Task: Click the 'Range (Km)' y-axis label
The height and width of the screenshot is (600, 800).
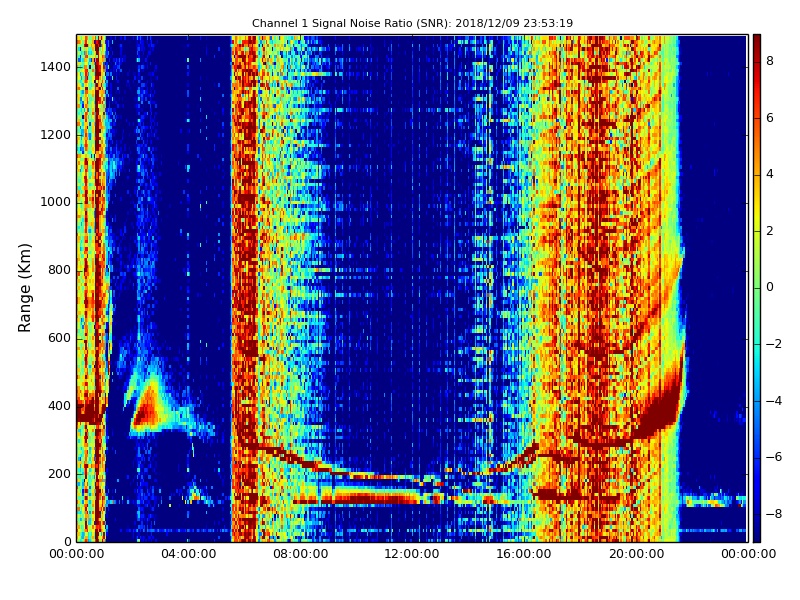Action: click(24, 288)
